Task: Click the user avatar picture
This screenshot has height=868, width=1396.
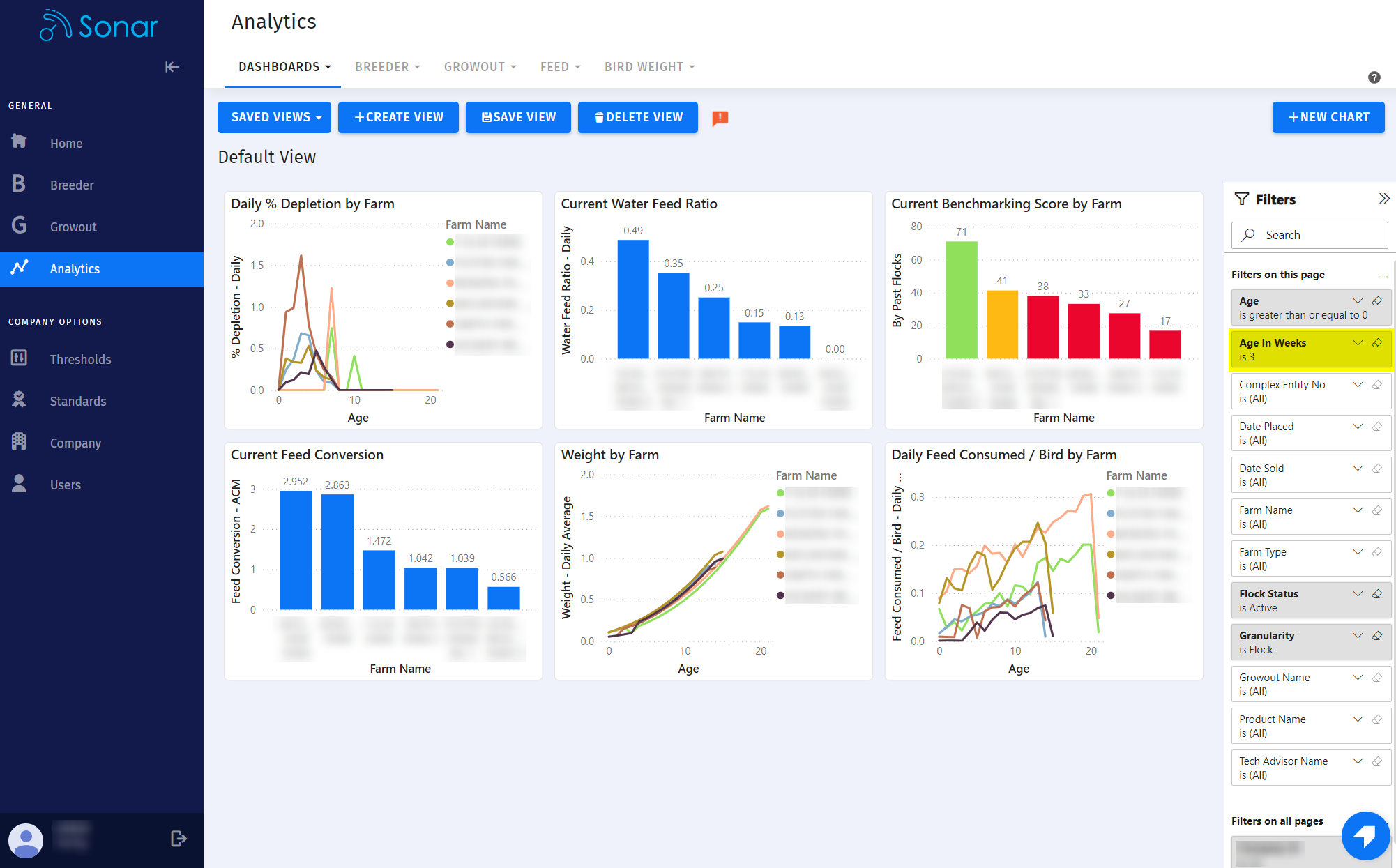Action: tap(26, 840)
